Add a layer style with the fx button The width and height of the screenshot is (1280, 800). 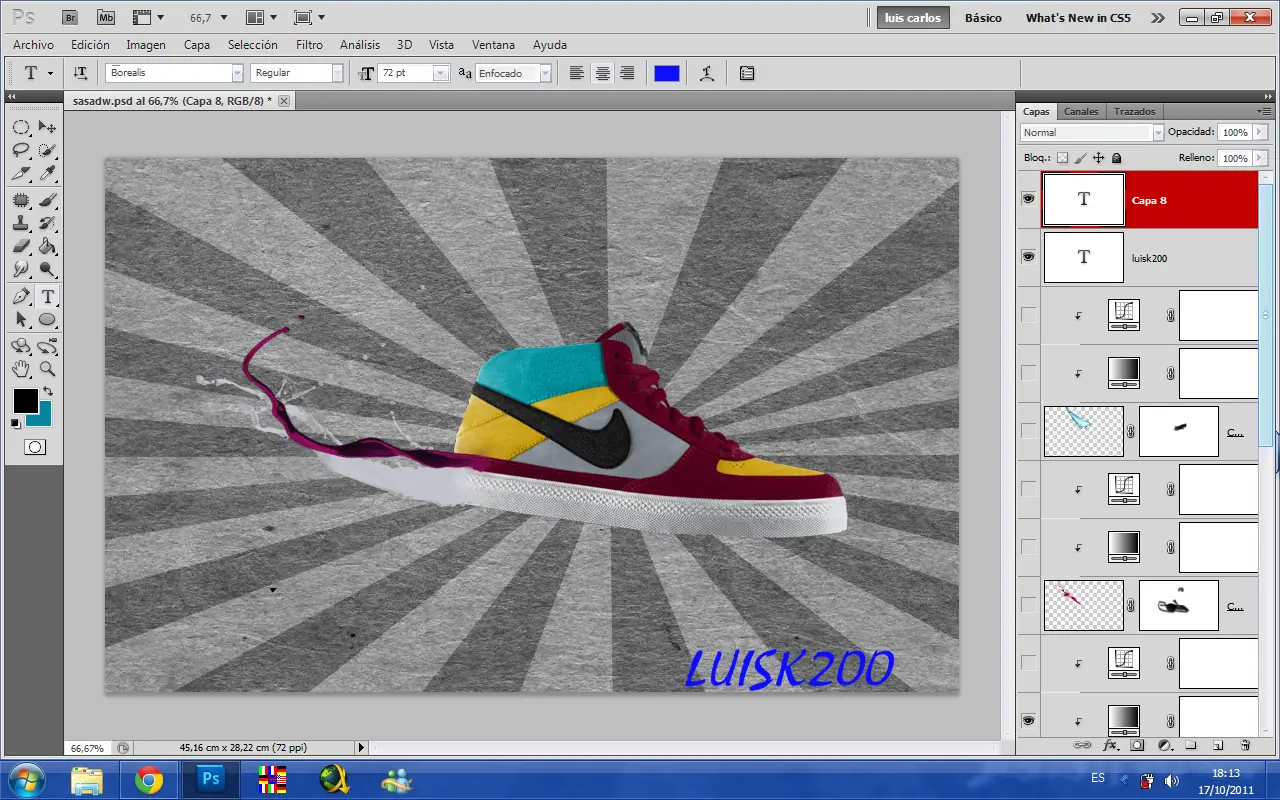click(1110, 745)
